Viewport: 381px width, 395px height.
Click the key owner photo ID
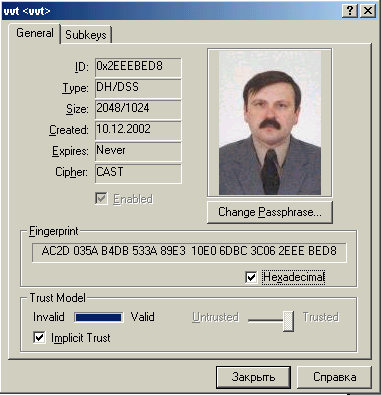click(270, 122)
